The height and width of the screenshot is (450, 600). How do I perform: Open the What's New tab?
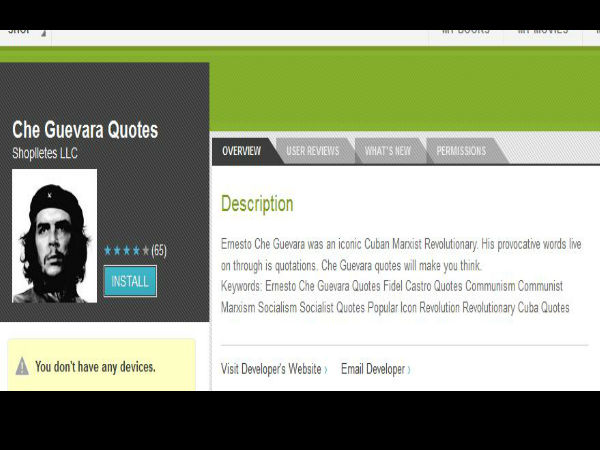click(388, 151)
